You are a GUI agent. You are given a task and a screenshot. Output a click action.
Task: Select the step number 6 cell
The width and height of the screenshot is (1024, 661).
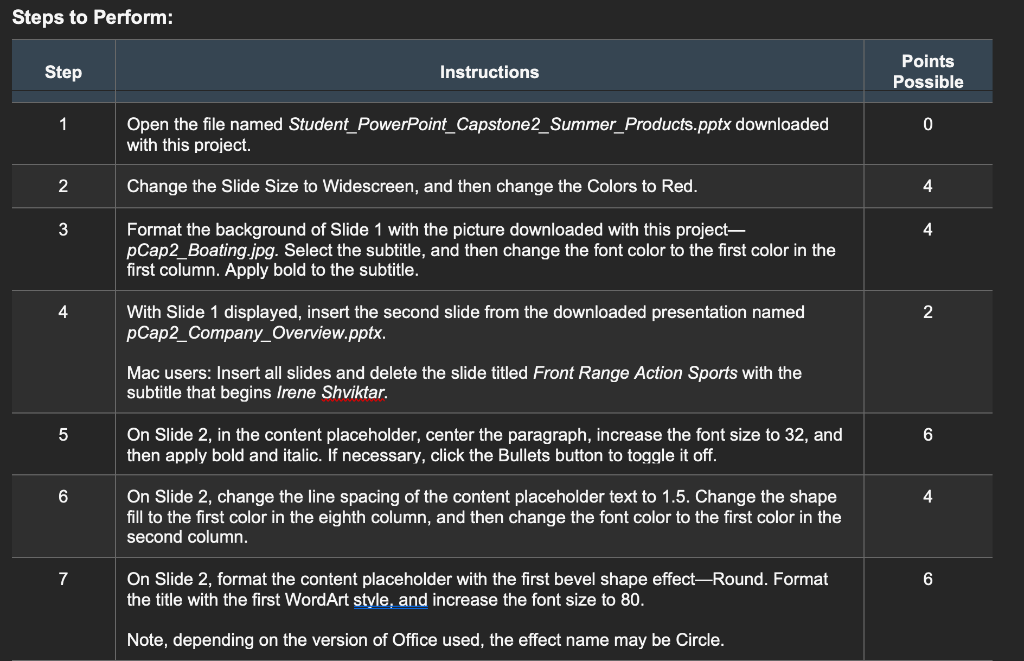coord(63,497)
